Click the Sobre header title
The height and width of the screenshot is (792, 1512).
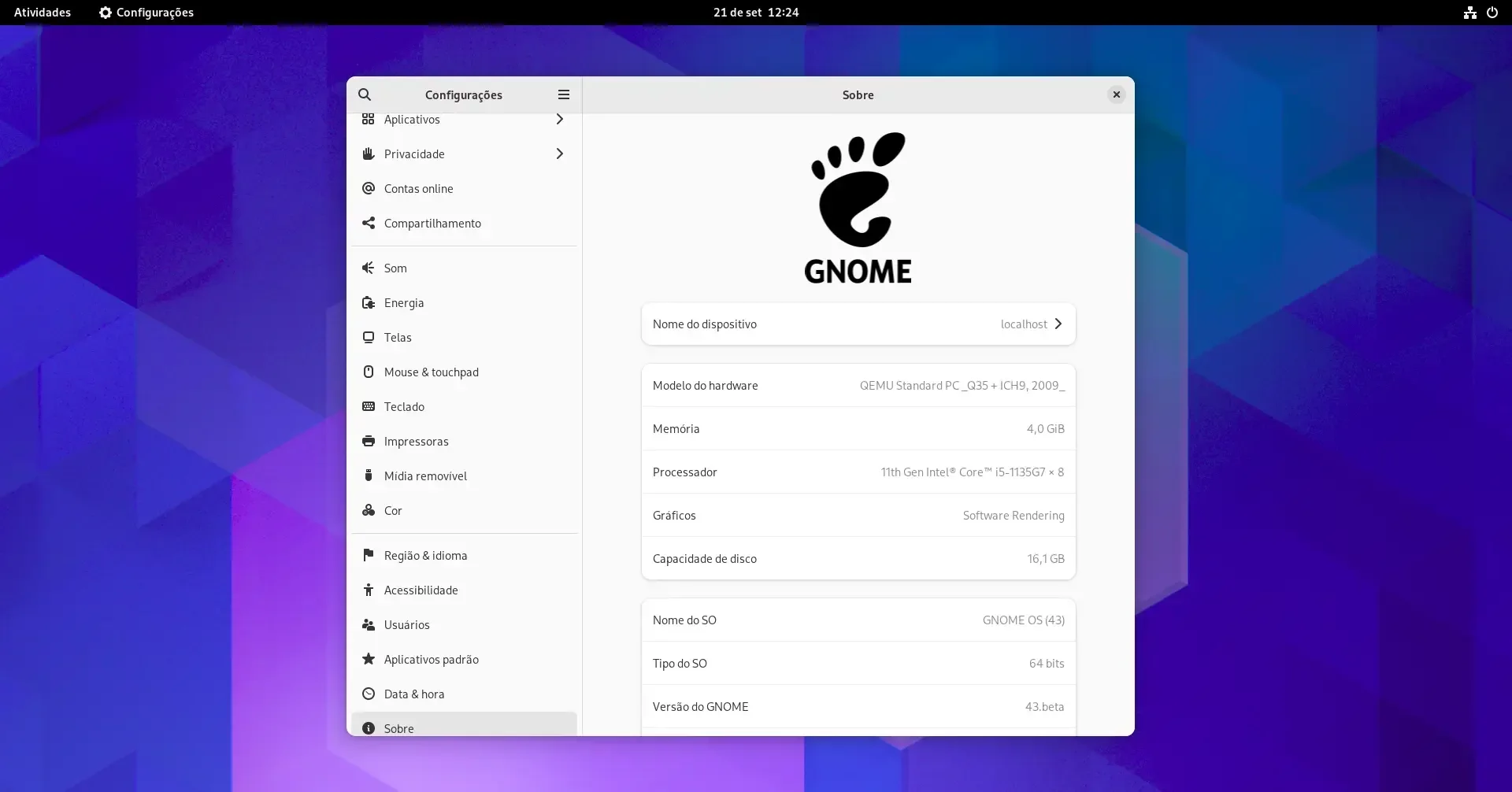858,94
